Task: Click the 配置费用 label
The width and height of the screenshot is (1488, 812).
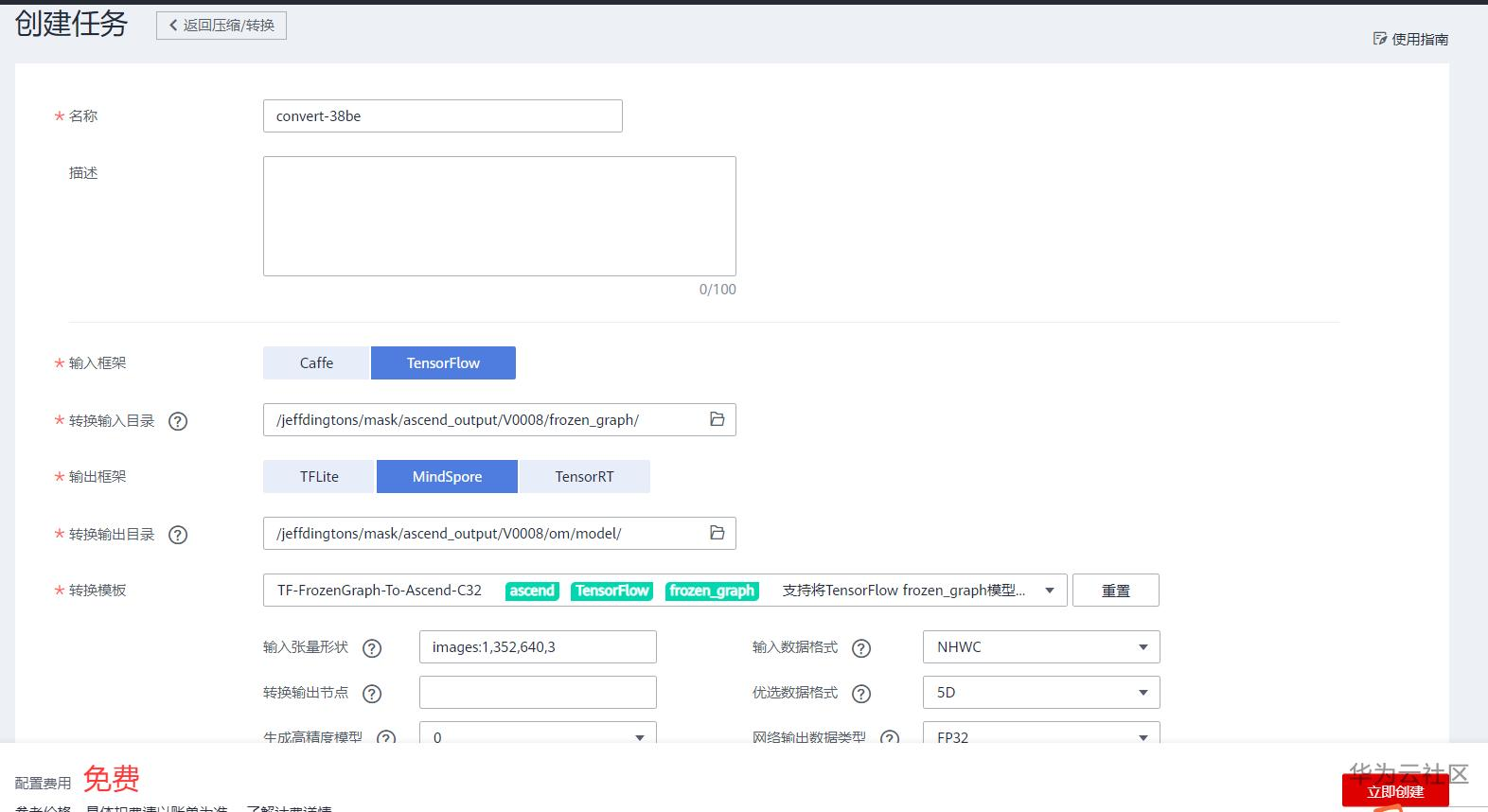Action: [x=43, y=784]
